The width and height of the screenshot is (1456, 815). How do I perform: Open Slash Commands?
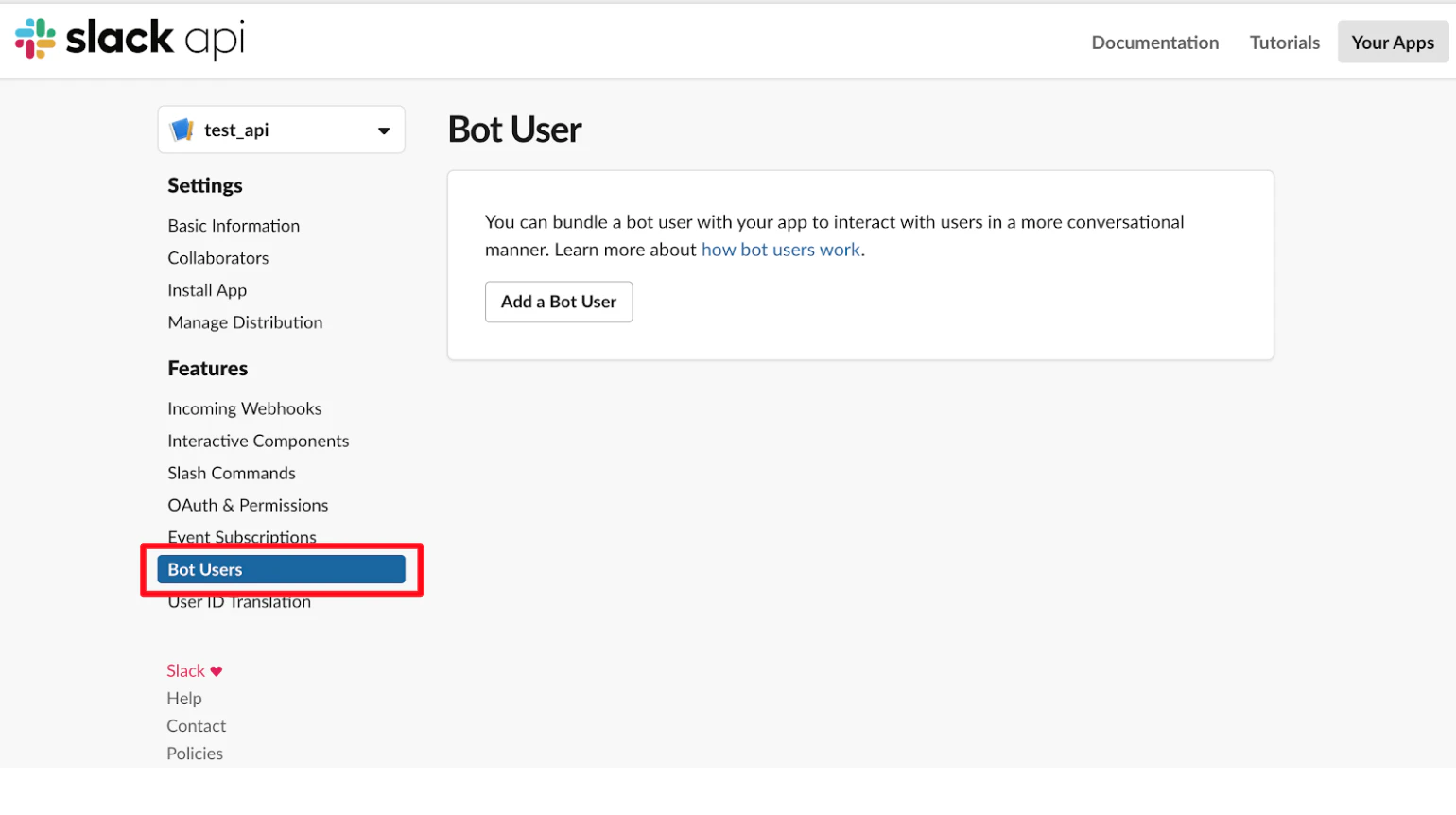232,473
